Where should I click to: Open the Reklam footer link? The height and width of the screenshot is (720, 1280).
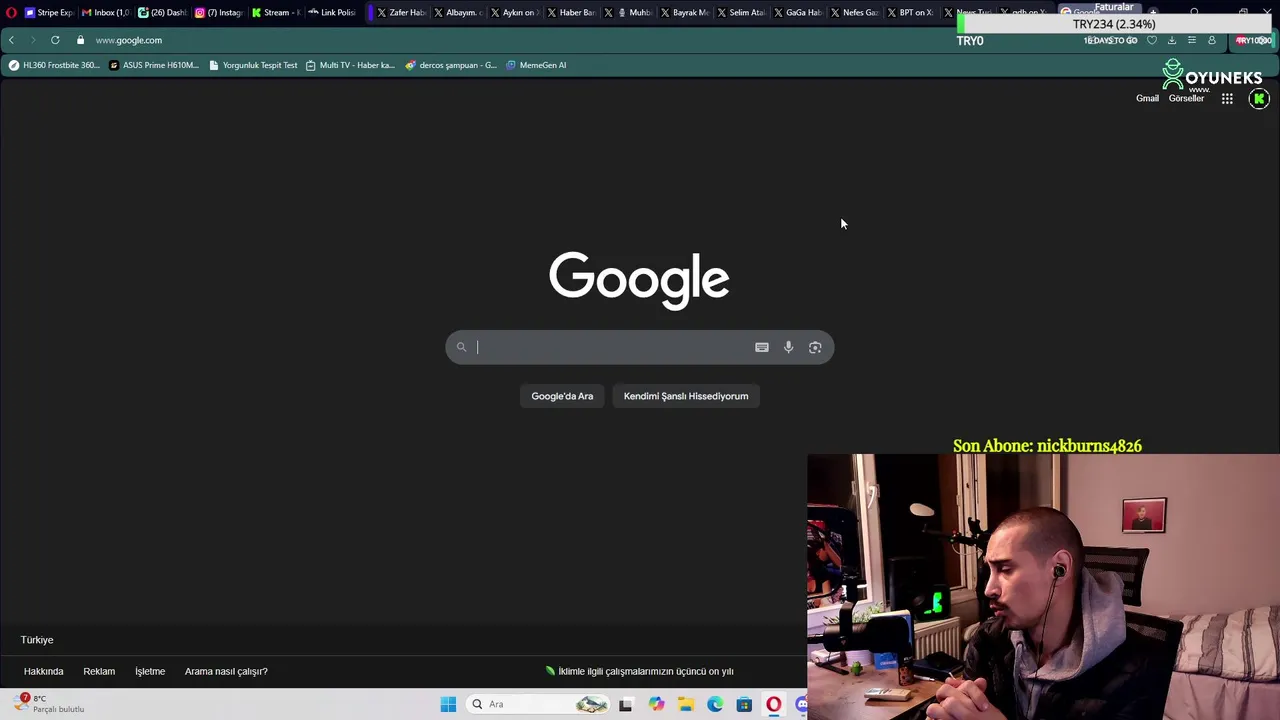(x=99, y=671)
